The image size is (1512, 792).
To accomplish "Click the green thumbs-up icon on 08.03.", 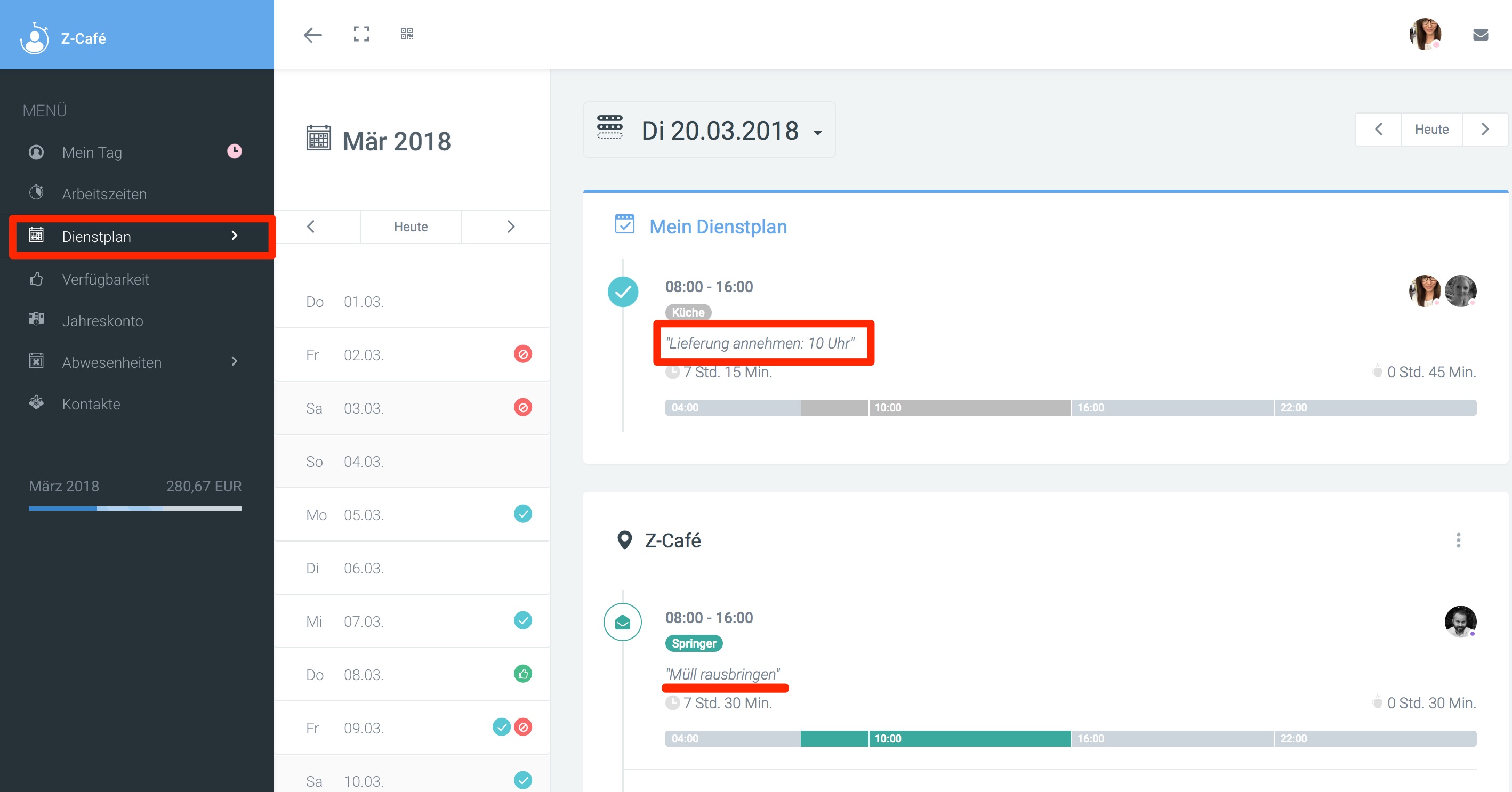I will (x=523, y=674).
